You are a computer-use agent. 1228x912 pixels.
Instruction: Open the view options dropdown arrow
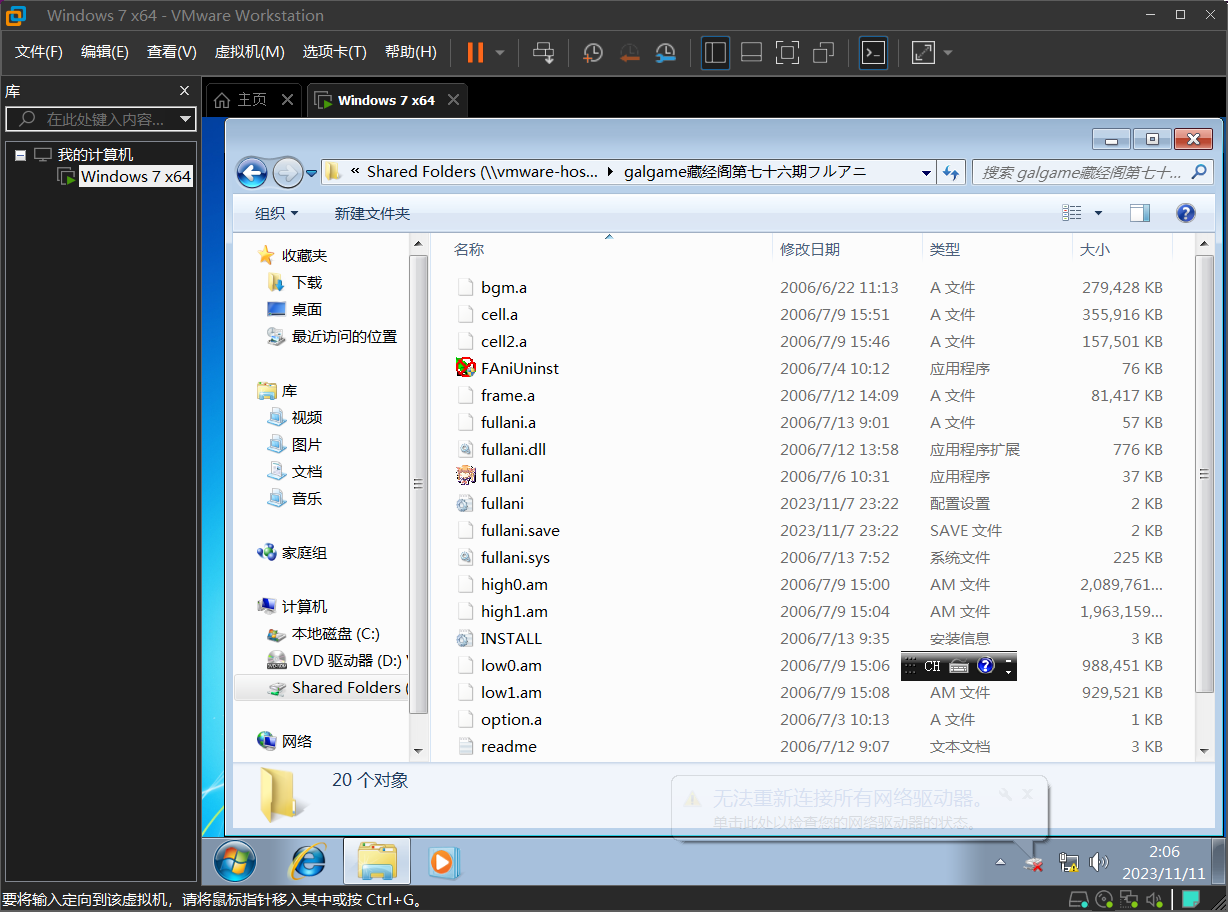pyautogui.click(x=1098, y=213)
